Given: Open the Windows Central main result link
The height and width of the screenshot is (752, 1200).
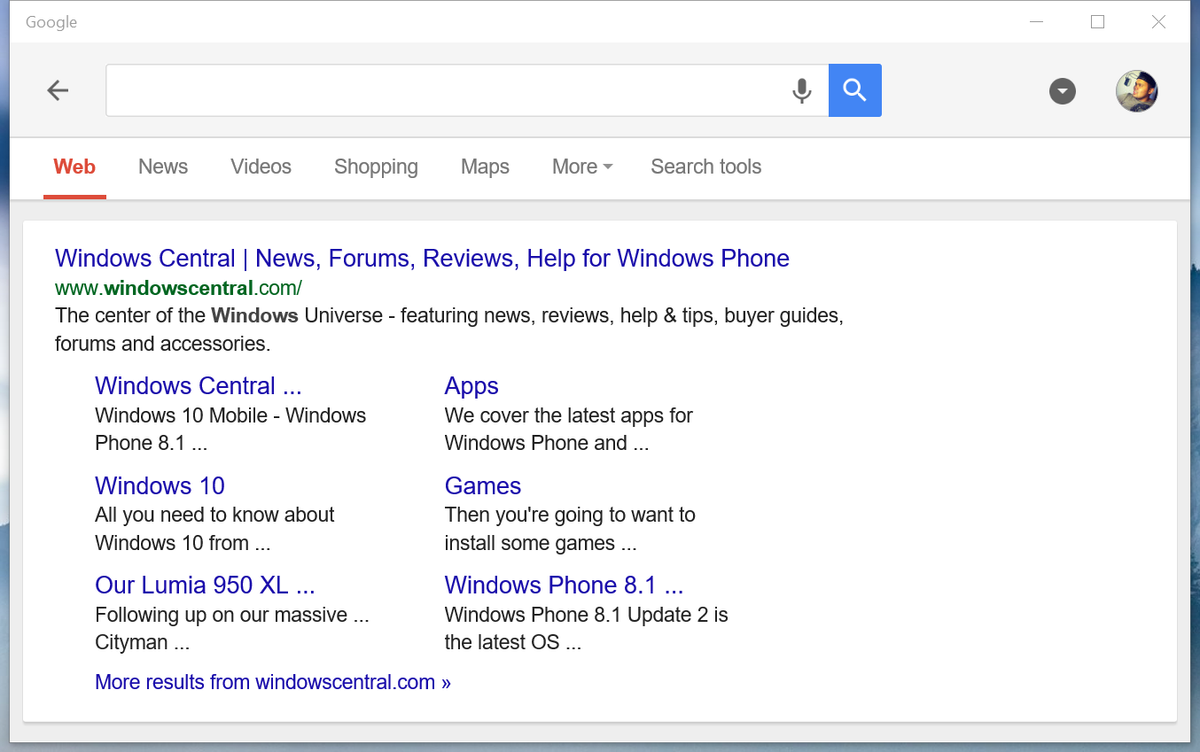Looking at the screenshot, I should [x=422, y=258].
